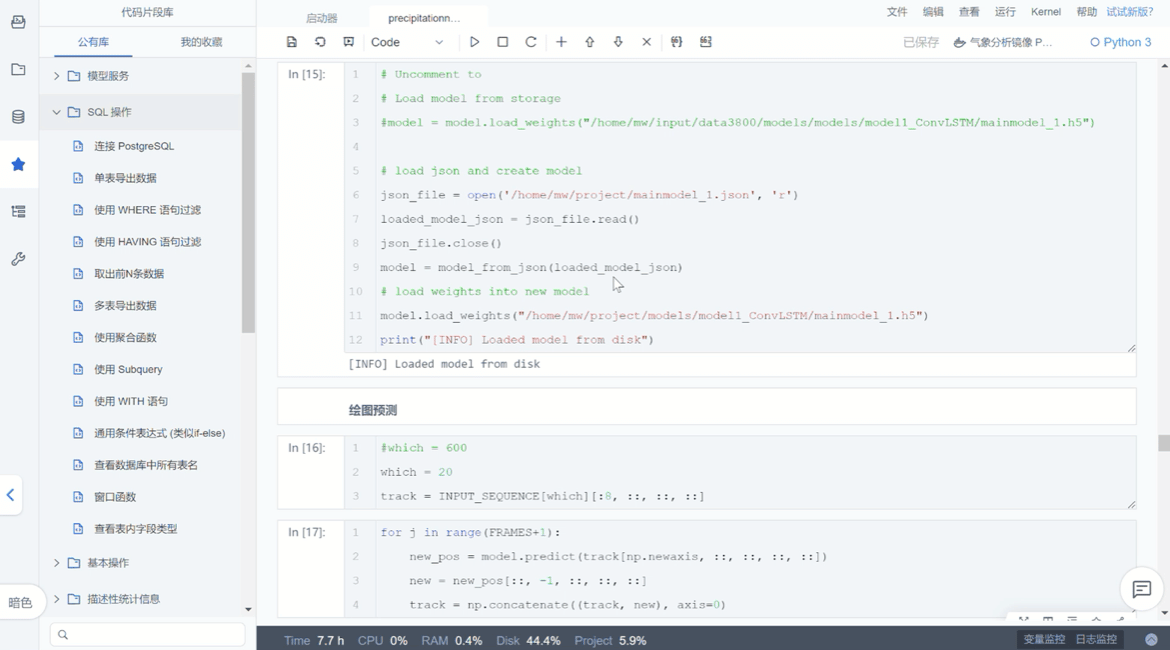Click the code braces snippet icon

(x=676, y=43)
